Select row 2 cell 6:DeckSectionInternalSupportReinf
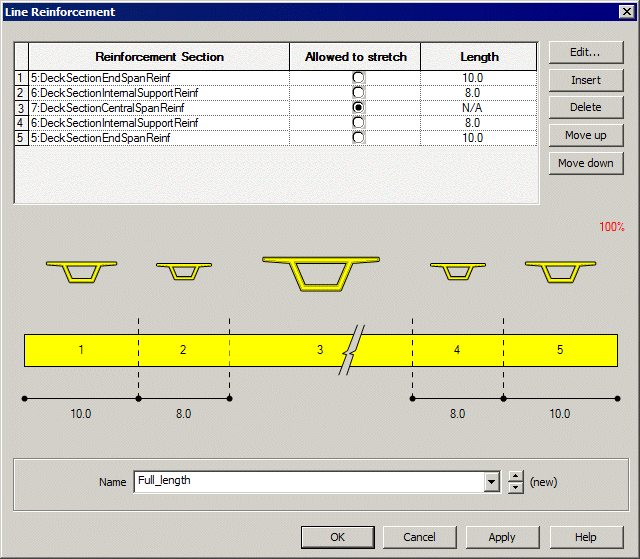Image resolution: width=640 pixels, height=559 pixels. [159, 93]
